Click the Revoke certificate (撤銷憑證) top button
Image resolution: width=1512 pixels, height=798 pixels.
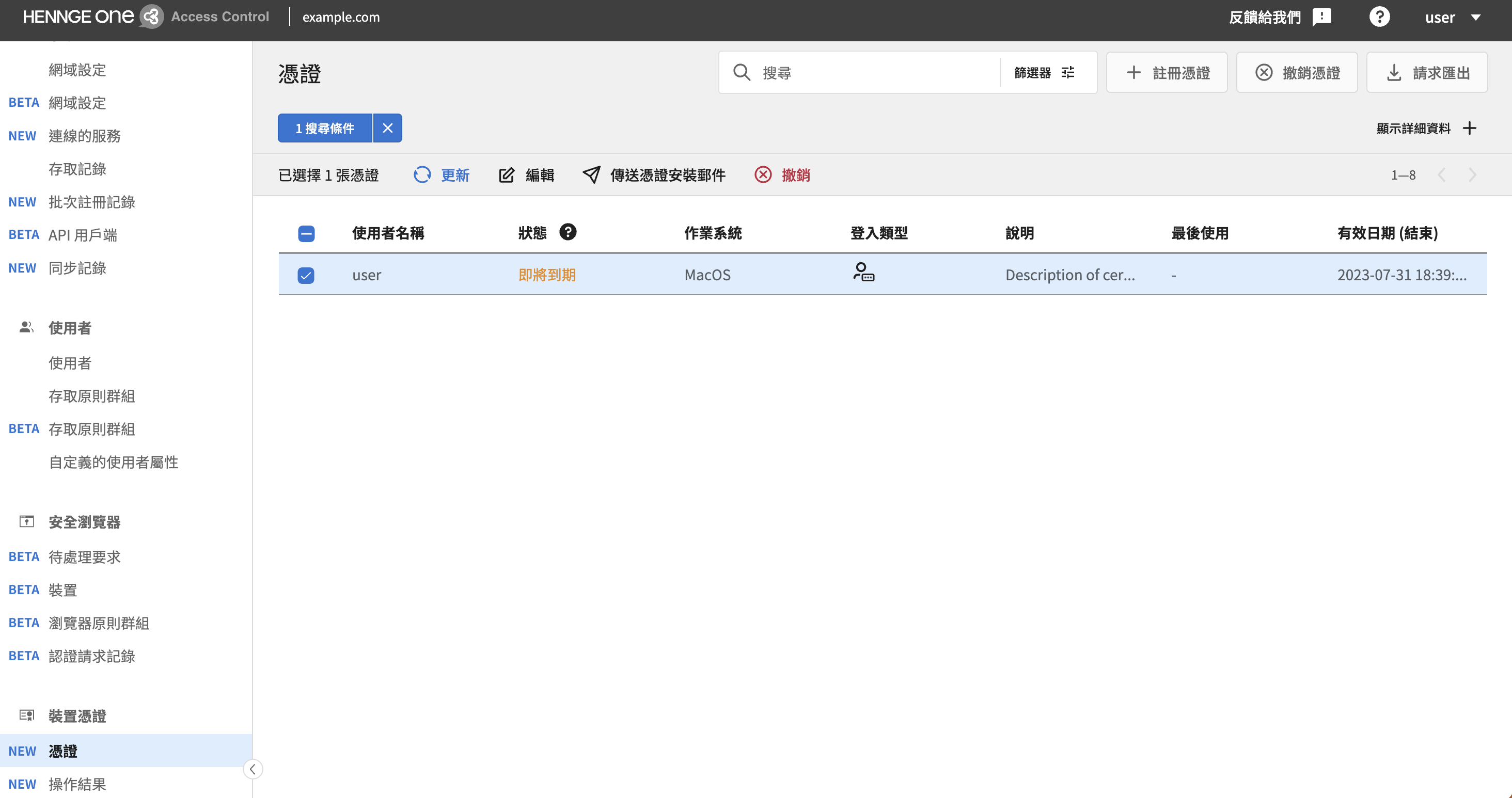coord(1297,73)
